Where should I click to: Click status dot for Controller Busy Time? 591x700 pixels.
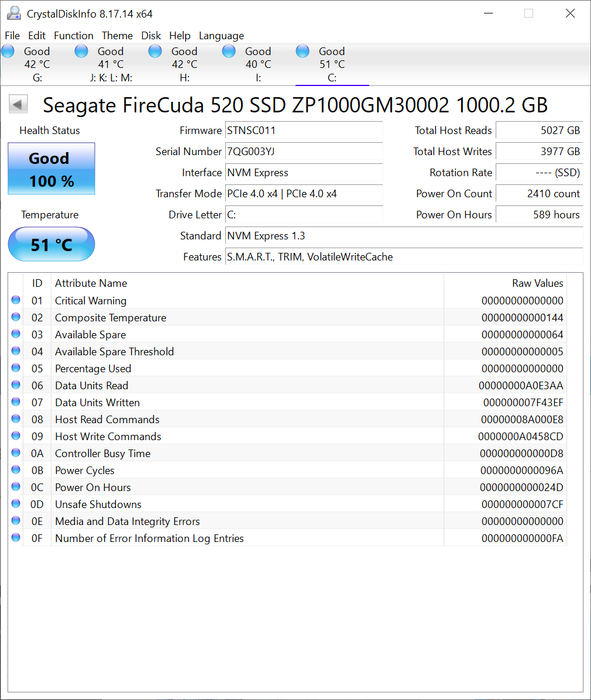click(x=16, y=453)
